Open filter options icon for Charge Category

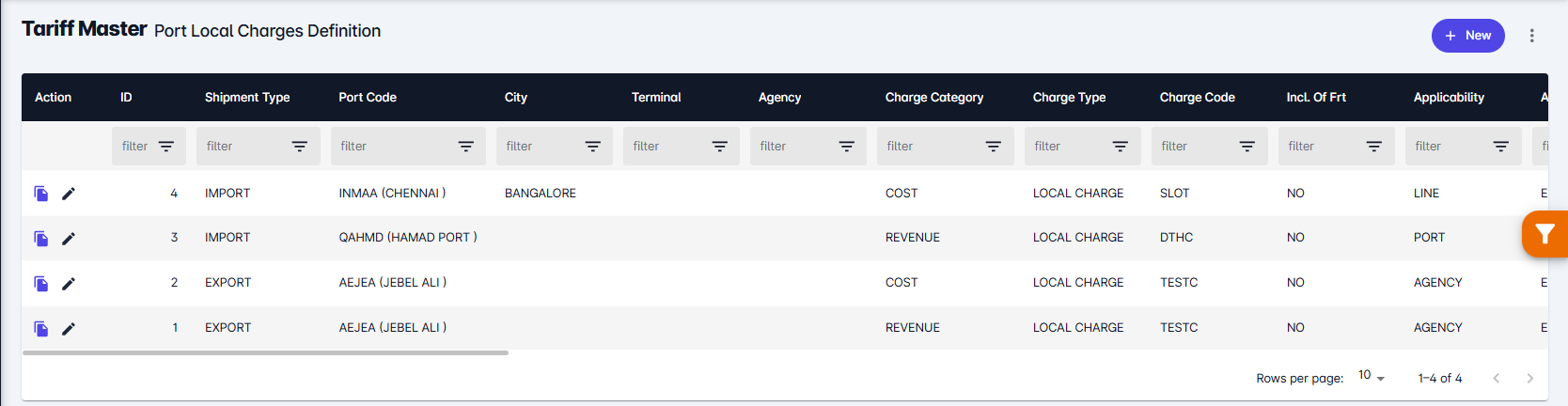point(993,147)
